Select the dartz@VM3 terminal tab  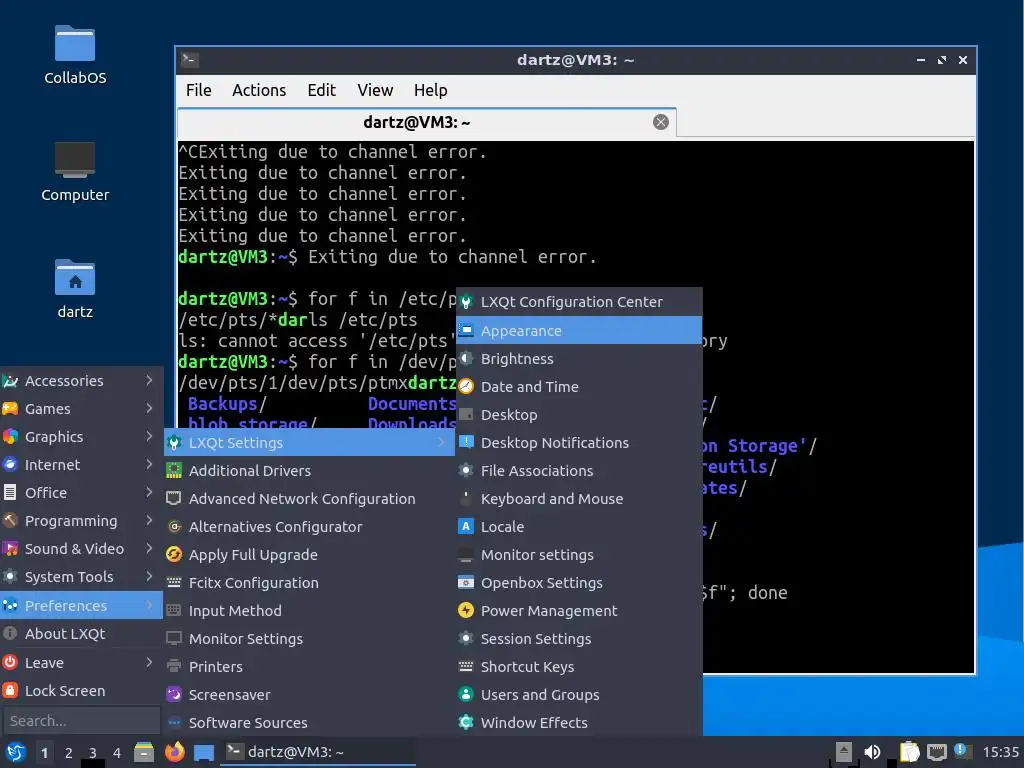426,122
